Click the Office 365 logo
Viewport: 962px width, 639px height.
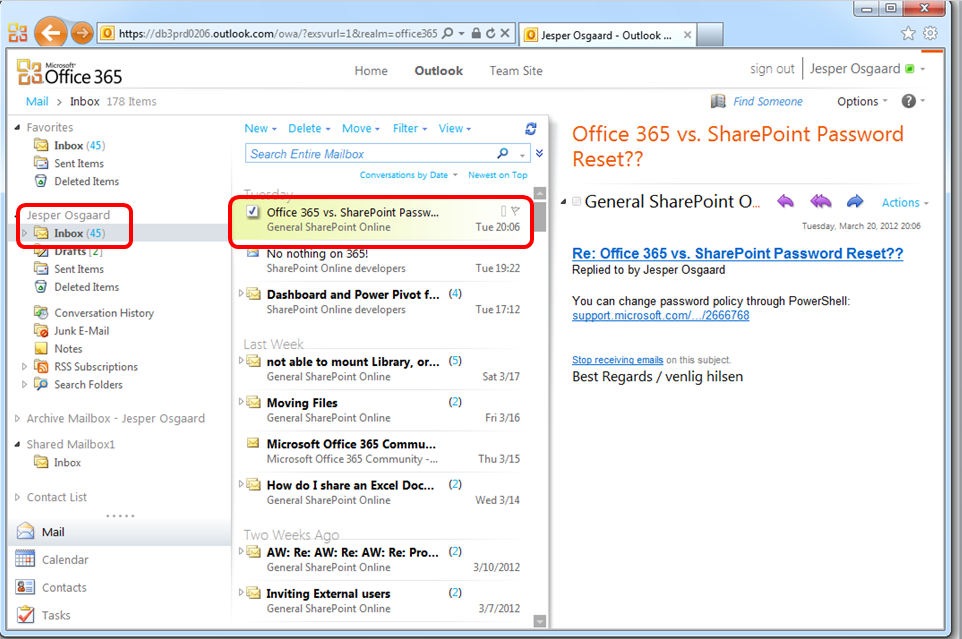[69, 72]
